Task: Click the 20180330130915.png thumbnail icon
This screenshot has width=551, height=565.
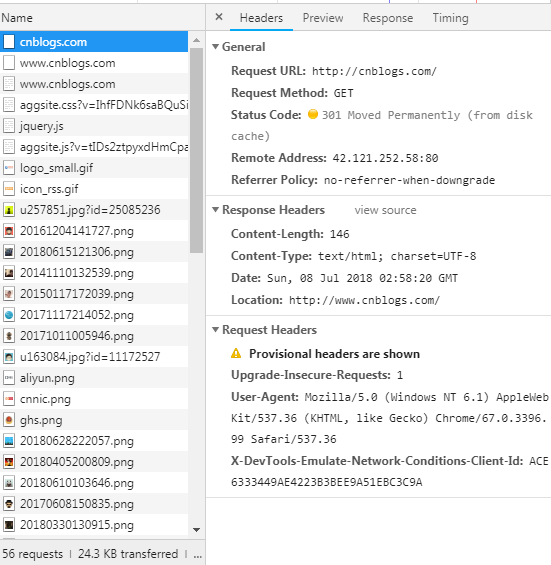Action: (x=9, y=524)
